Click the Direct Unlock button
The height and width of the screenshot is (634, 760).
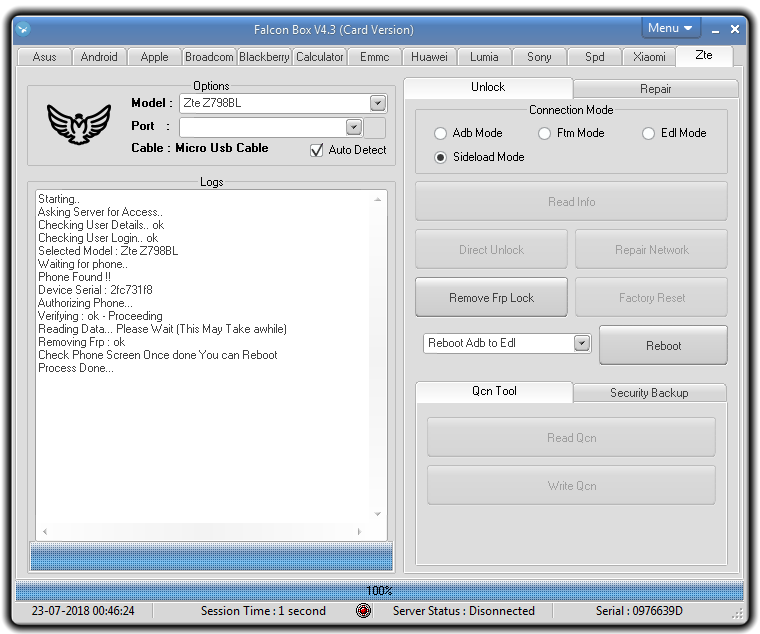tap(491, 250)
